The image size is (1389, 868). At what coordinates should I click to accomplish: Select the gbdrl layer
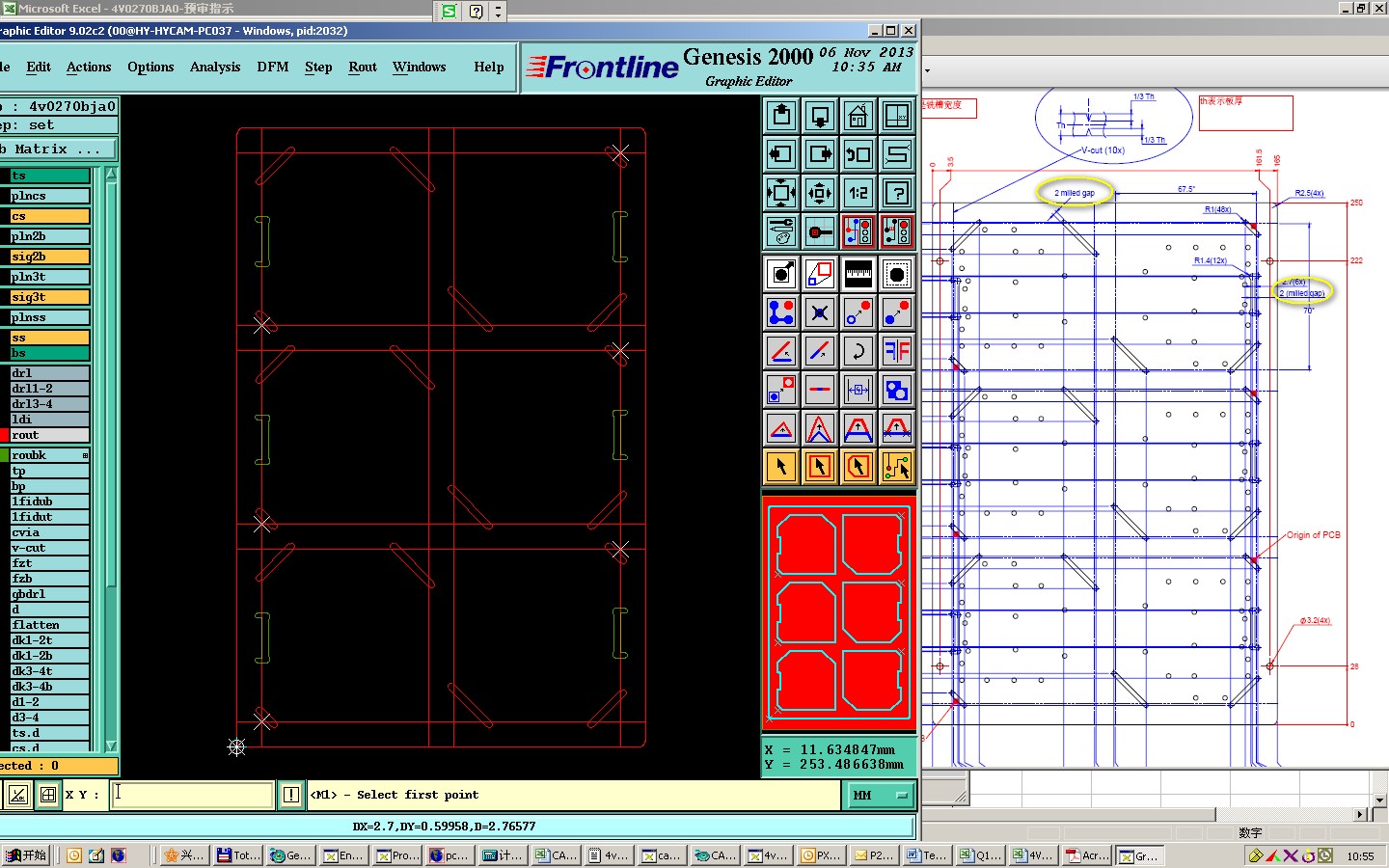[50, 594]
